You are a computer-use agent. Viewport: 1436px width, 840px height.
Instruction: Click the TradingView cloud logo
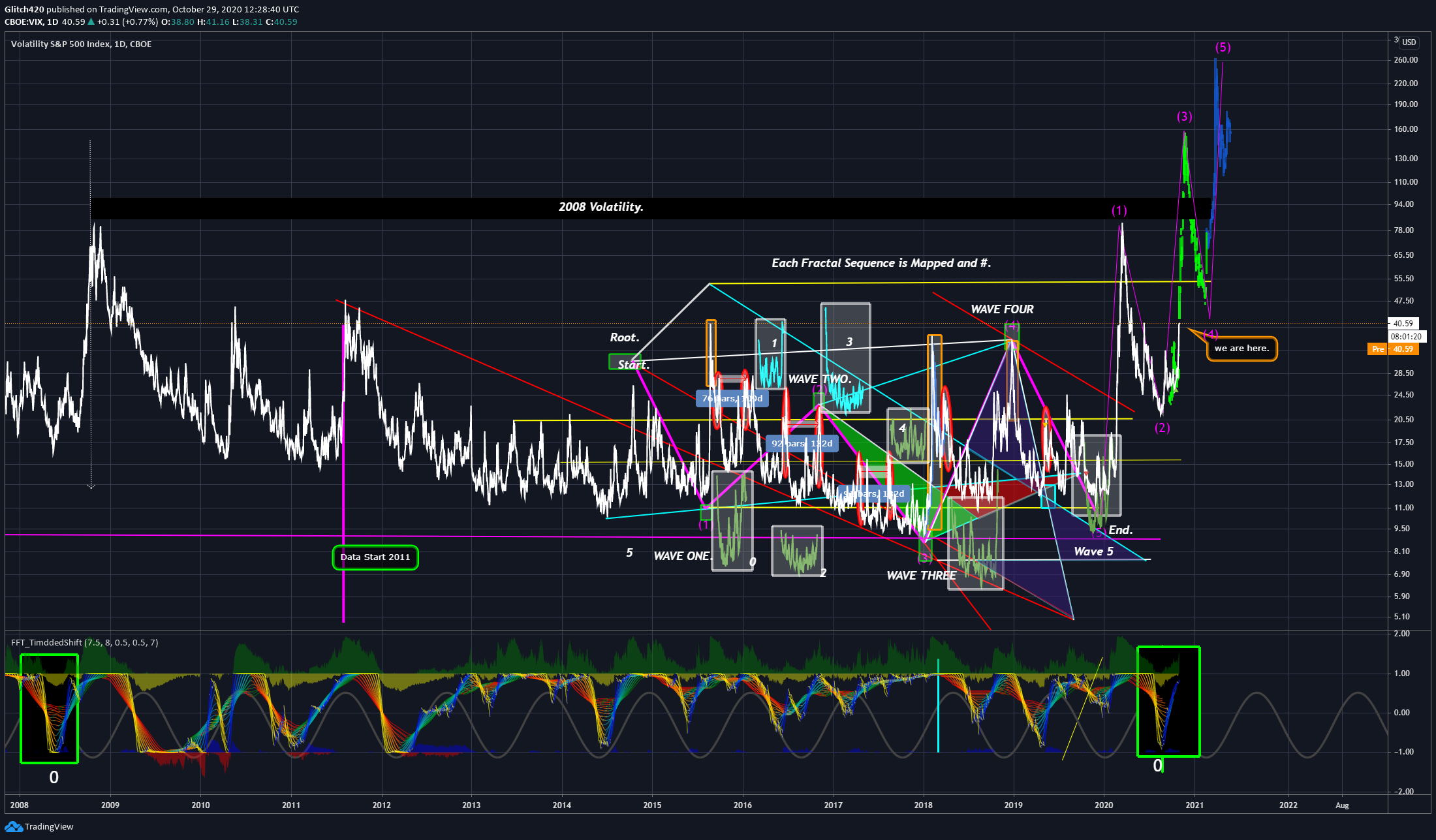click(x=13, y=826)
